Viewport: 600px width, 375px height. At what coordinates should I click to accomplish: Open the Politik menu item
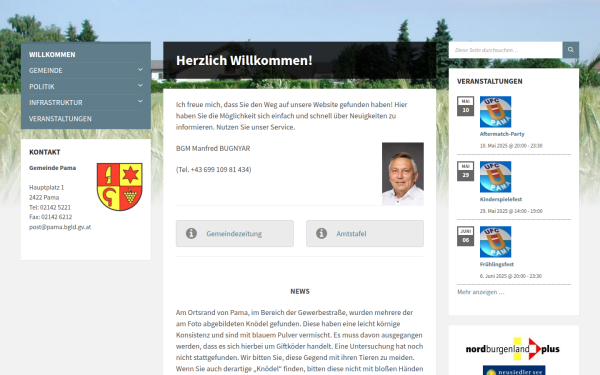click(42, 87)
